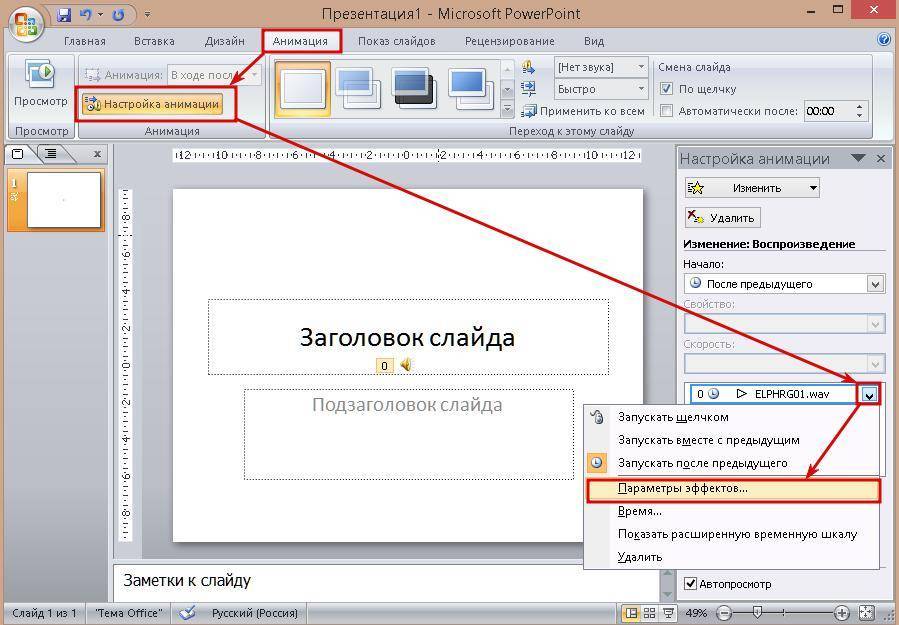
Task: Click the Просмотр preview icon
Action: click(x=40, y=75)
